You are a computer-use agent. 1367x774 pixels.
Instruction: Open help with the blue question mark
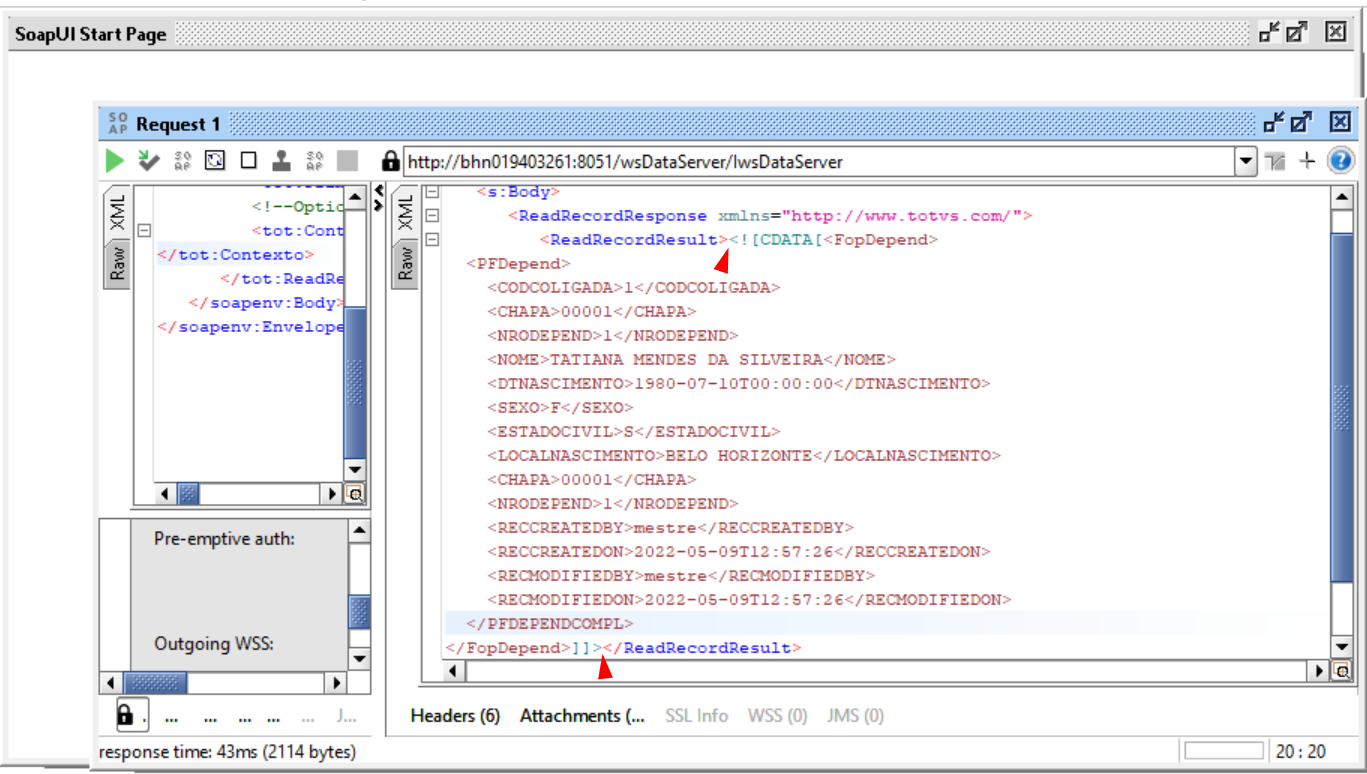(1340, 161)
